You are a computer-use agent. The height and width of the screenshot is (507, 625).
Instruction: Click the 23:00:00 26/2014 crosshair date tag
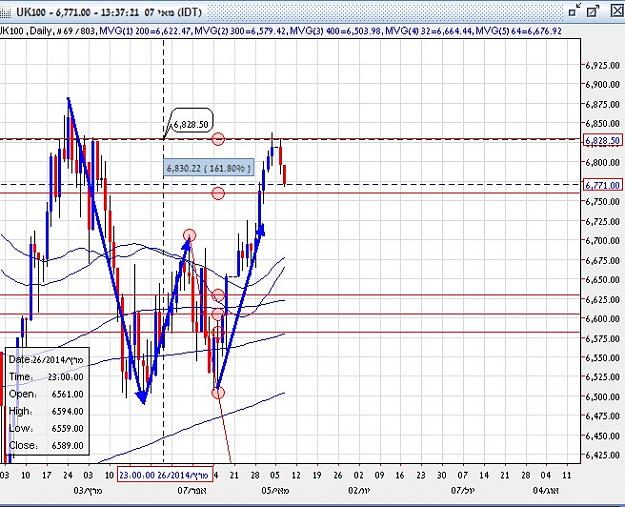tap(165, 475)
